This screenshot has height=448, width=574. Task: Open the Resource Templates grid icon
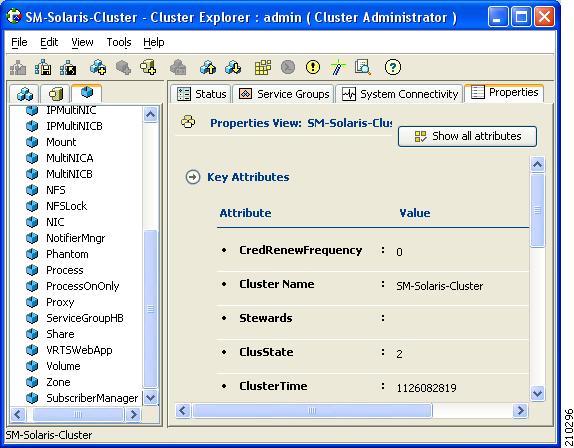[x=263, y=67]
